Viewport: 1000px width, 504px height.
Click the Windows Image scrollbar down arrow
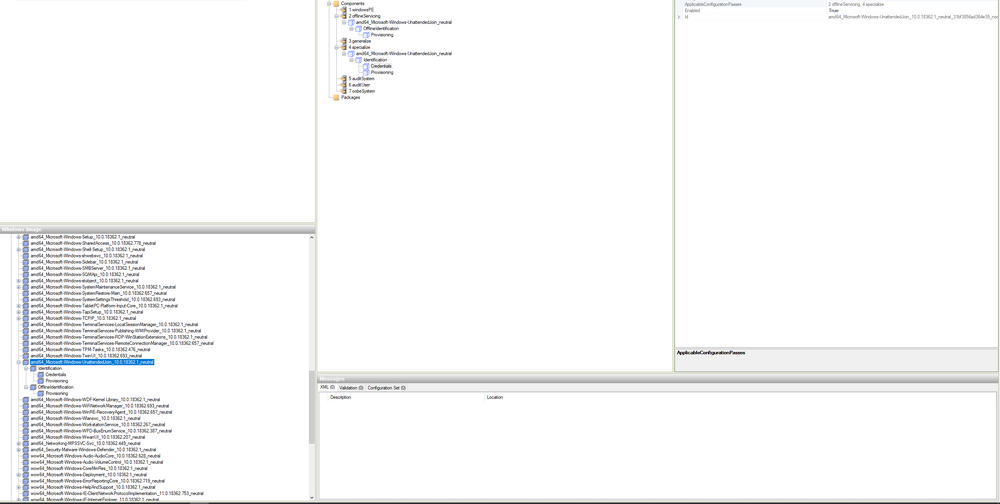[x=312, y=497]
